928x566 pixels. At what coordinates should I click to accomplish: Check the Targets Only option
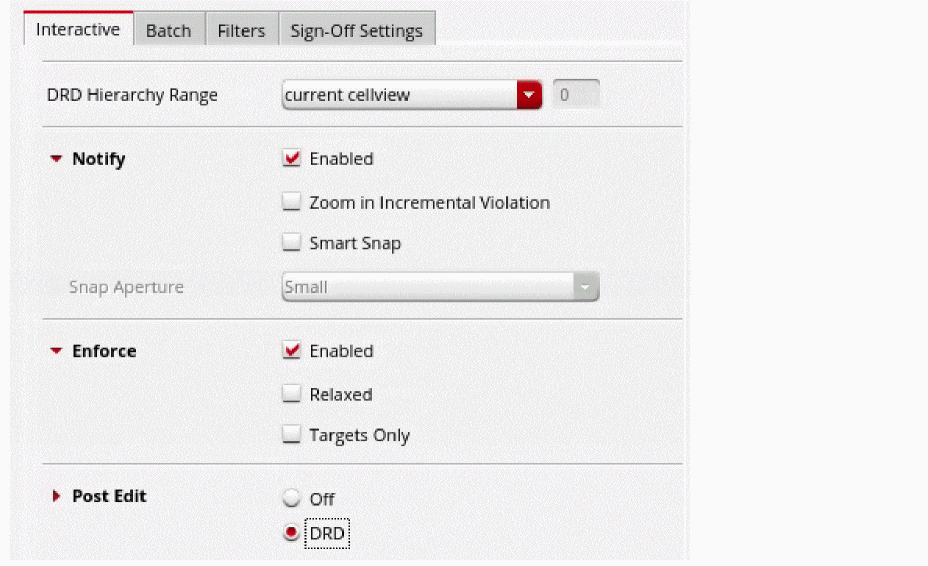[x=292, y=435]
